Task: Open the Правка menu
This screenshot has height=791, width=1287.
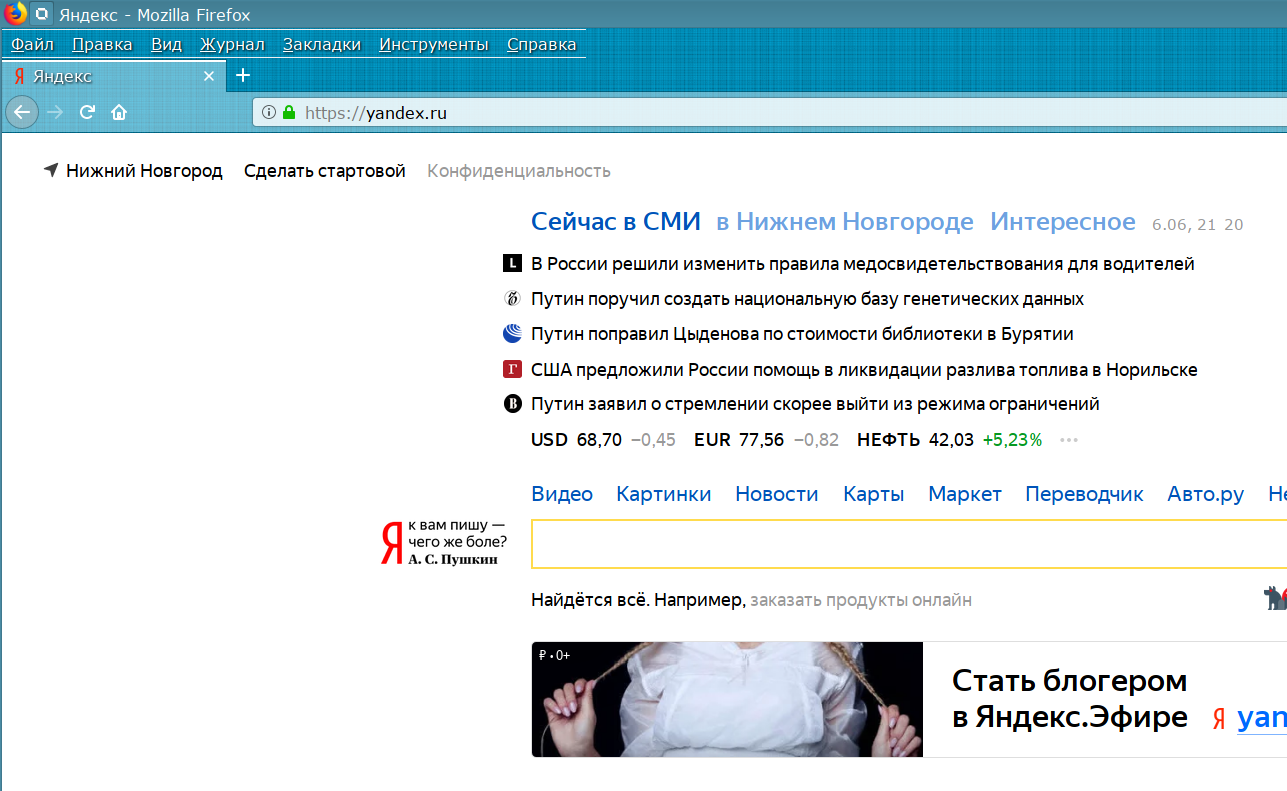Action: 102,44
